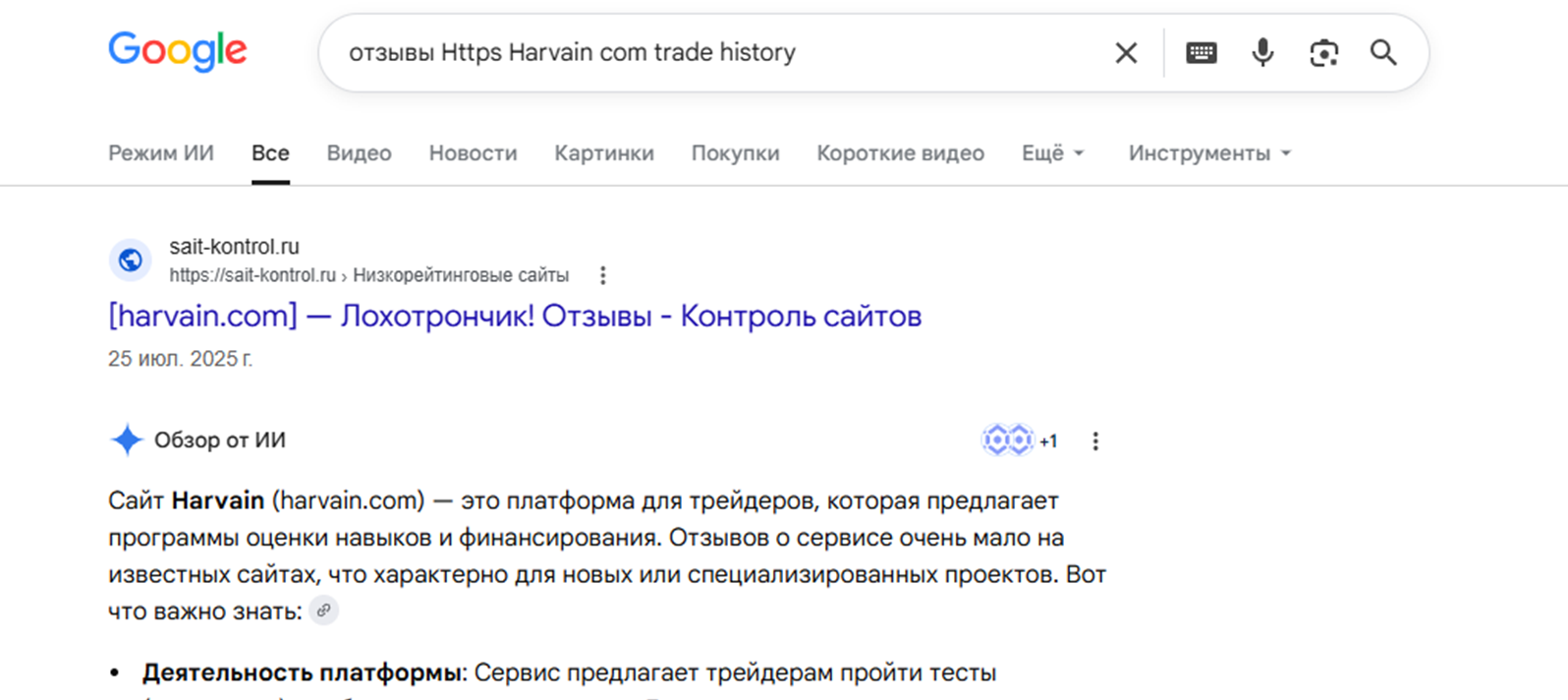Open the sait-kontrol.ru site name

coord(234,247)
